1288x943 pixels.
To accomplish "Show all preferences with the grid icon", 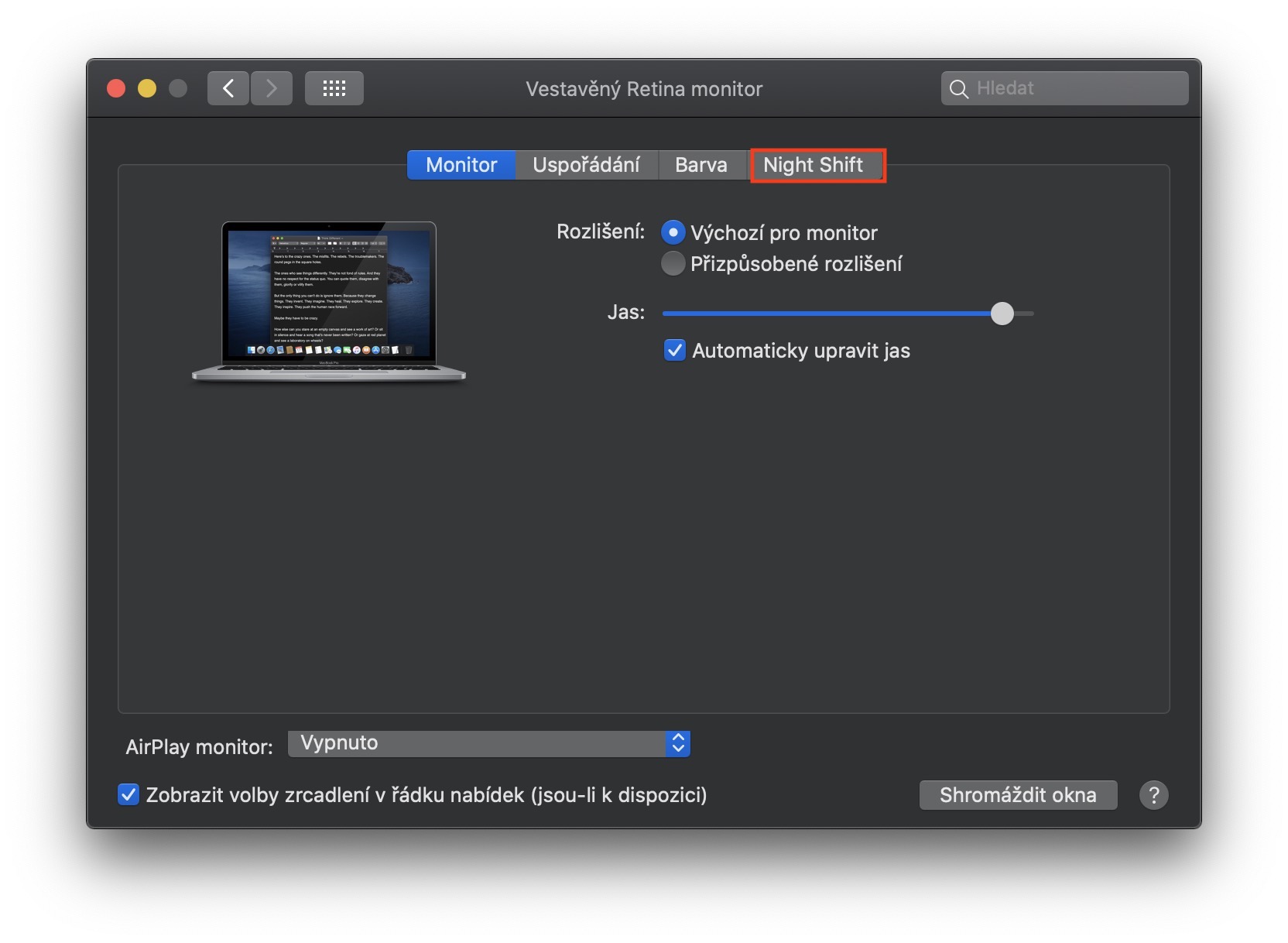I will pos(334,88).
